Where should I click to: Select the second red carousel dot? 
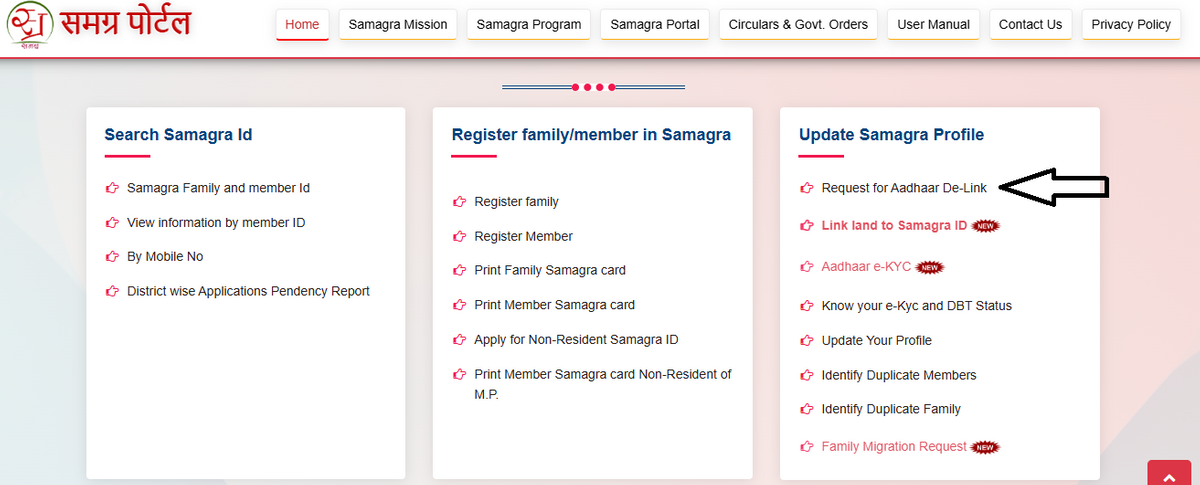(587, 87)
